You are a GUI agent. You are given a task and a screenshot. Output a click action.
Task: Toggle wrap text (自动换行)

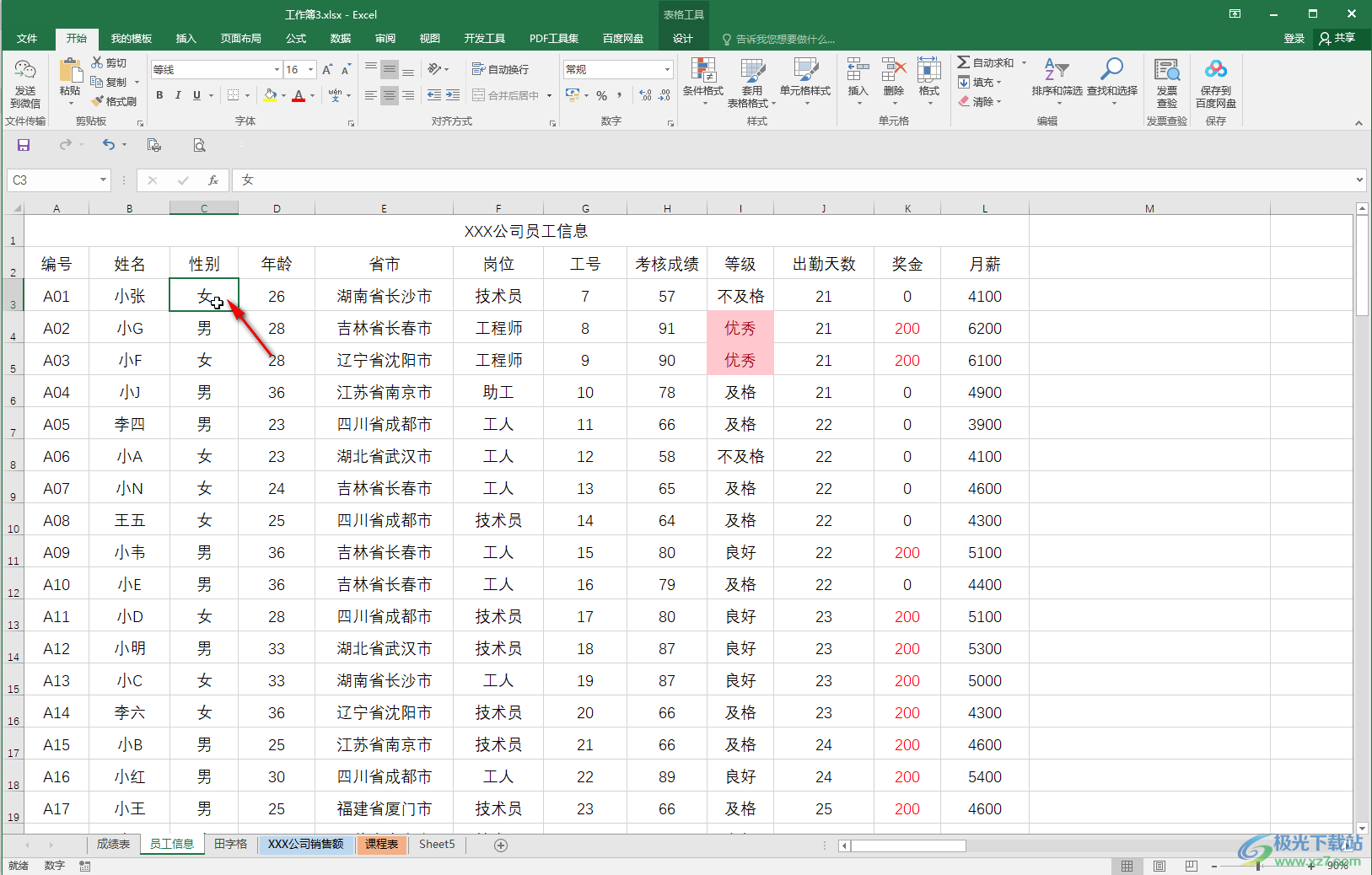[x=500, y=70]
